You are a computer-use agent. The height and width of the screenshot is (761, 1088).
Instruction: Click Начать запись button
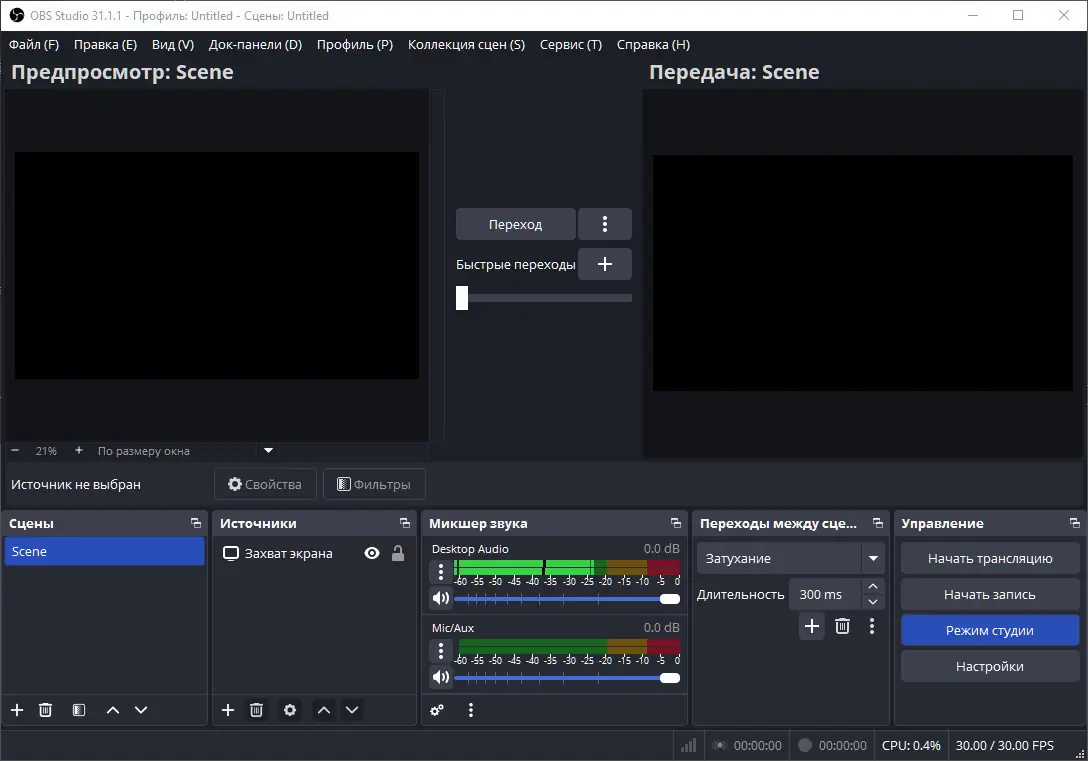989,594
